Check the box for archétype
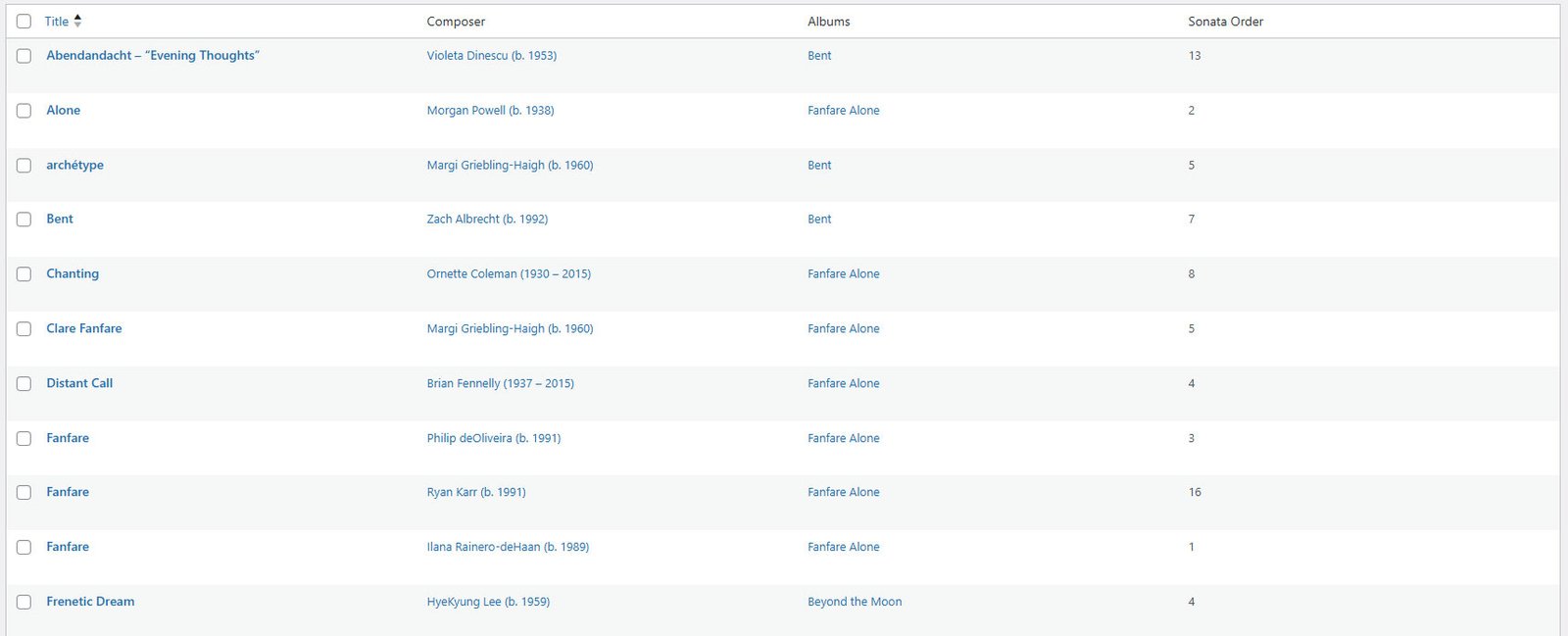 pyautogui.click(x=24, y=166)
